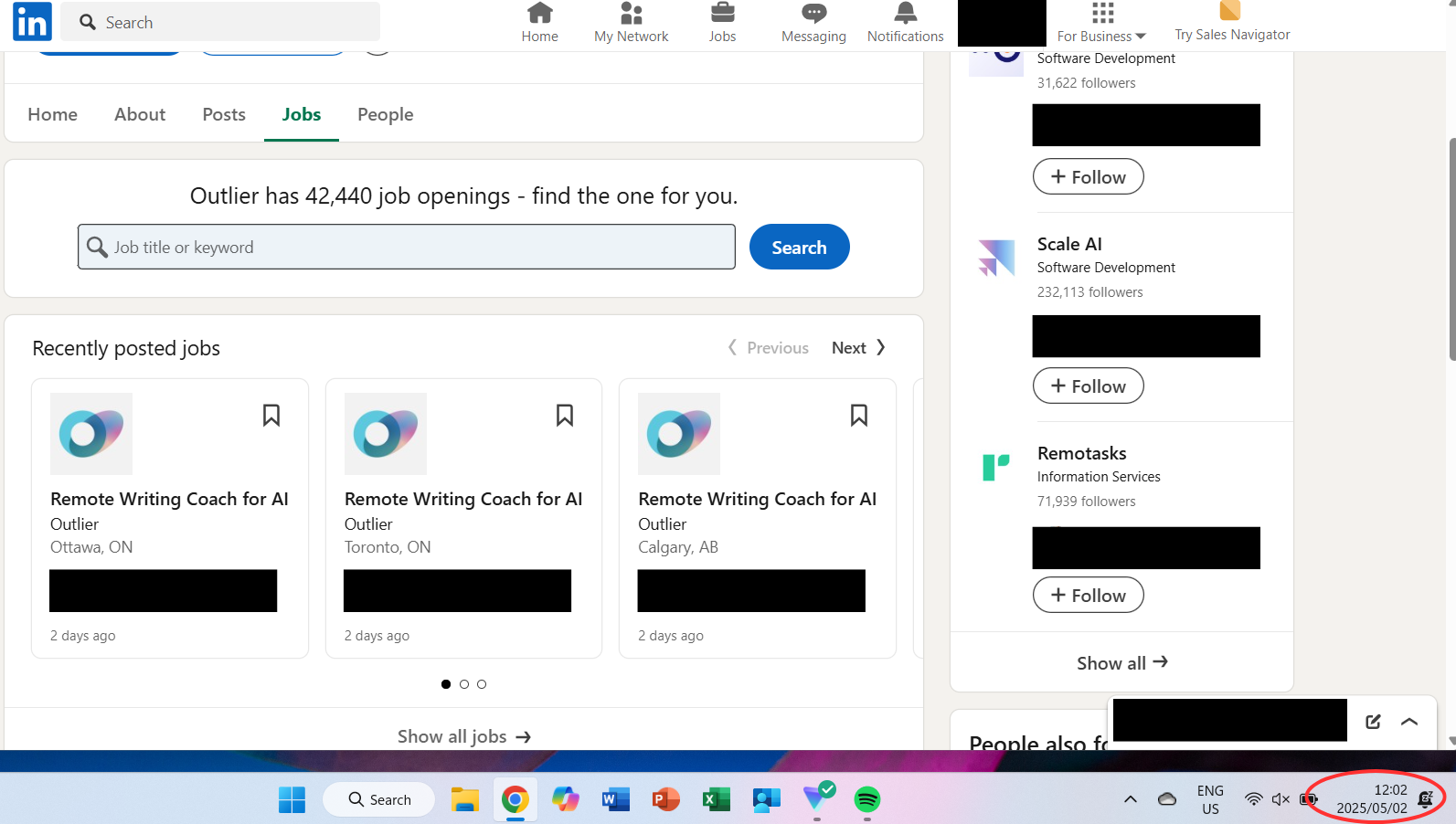Viewport: 1456px width, 824px height.
Task: Open Excel from the taskbar
Action: (717, 799)
